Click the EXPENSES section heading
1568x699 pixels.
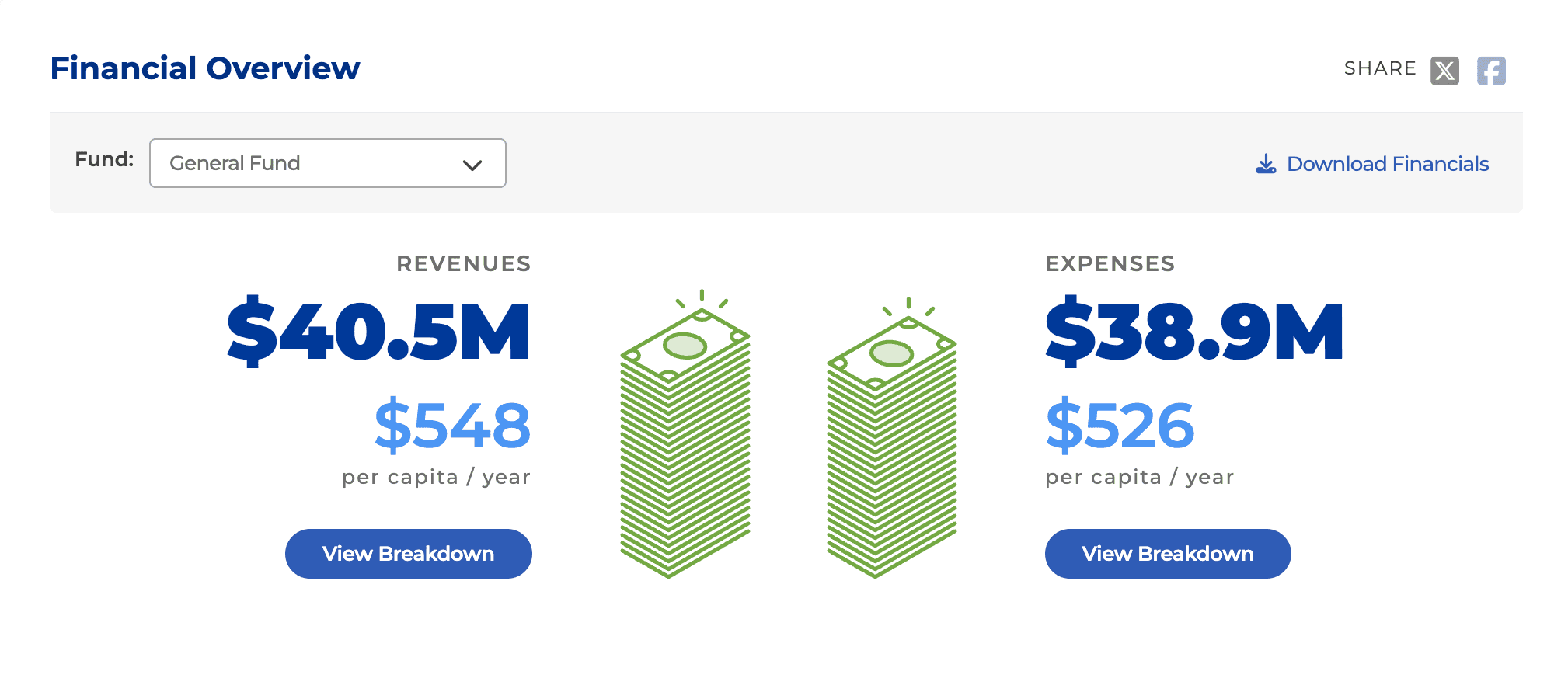1110,263
